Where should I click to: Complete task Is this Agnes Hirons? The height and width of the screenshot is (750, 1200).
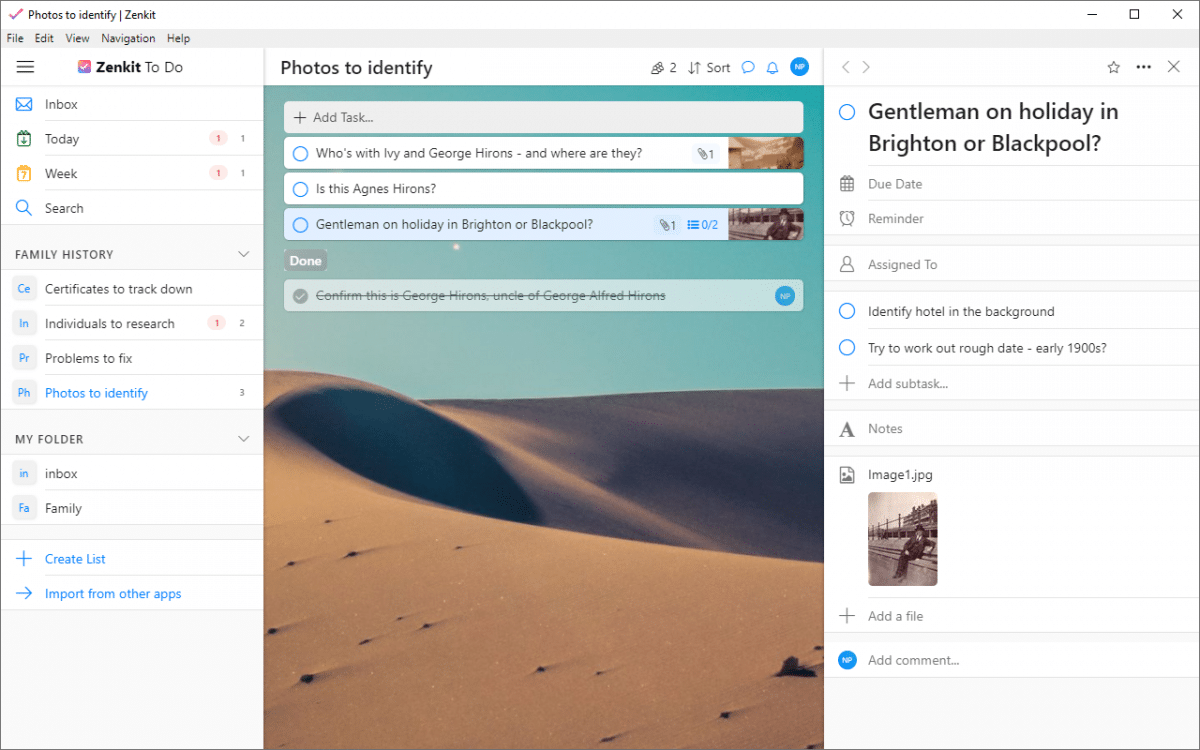click(x=300, y=189)
